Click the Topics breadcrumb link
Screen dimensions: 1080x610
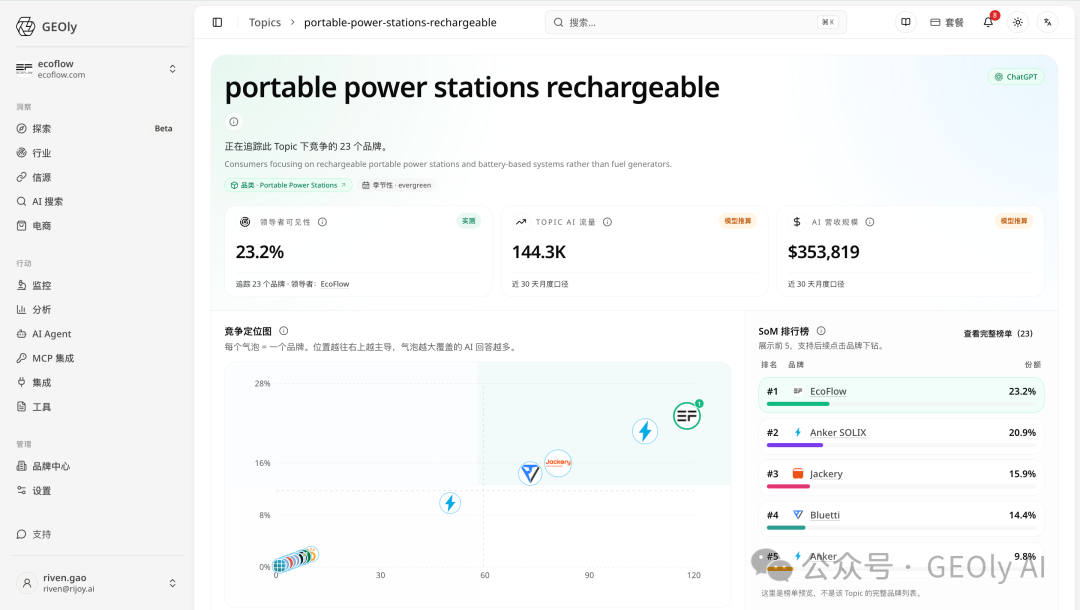tap(264, 23)
